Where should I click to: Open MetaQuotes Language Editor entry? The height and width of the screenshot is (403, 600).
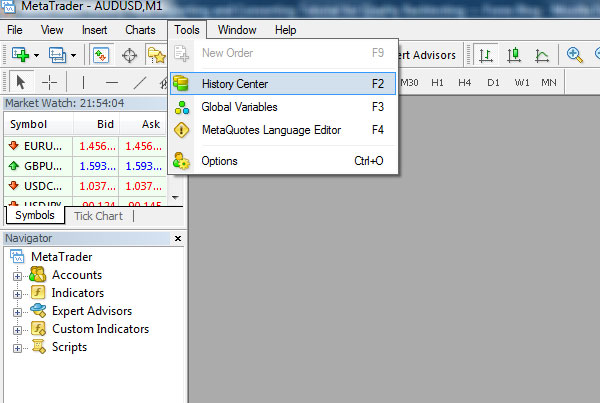point(283,130)
